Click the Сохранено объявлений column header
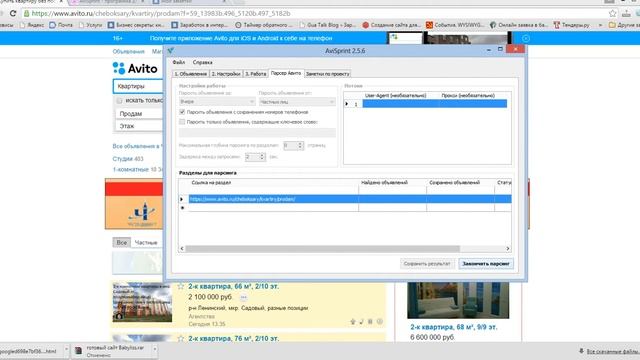 point(455,182)
